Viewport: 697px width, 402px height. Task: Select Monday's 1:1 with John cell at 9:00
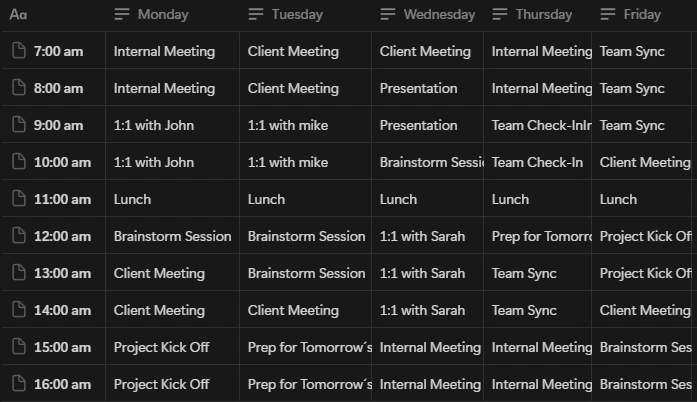pos(172,125)
